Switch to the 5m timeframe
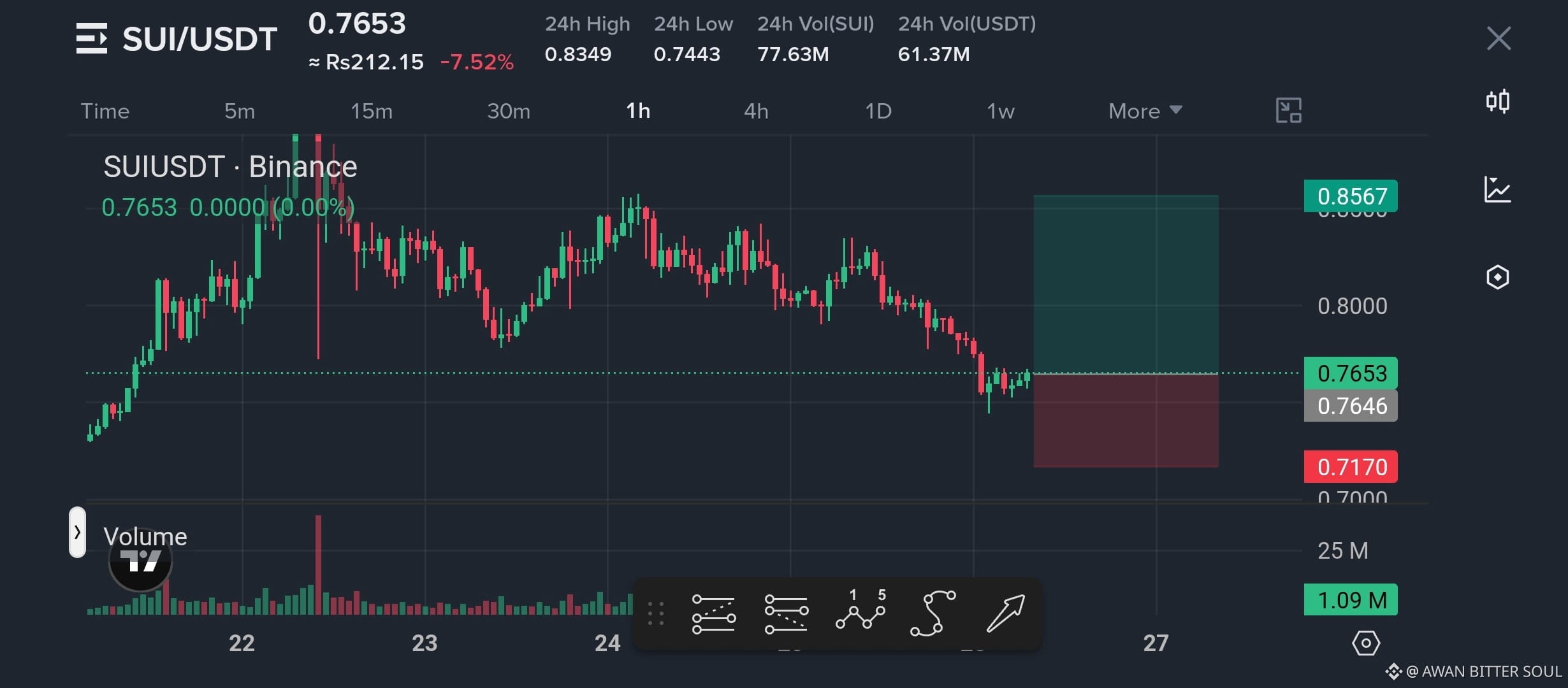The height and width of the screenshot is (688, 1568). click(240, 111)
